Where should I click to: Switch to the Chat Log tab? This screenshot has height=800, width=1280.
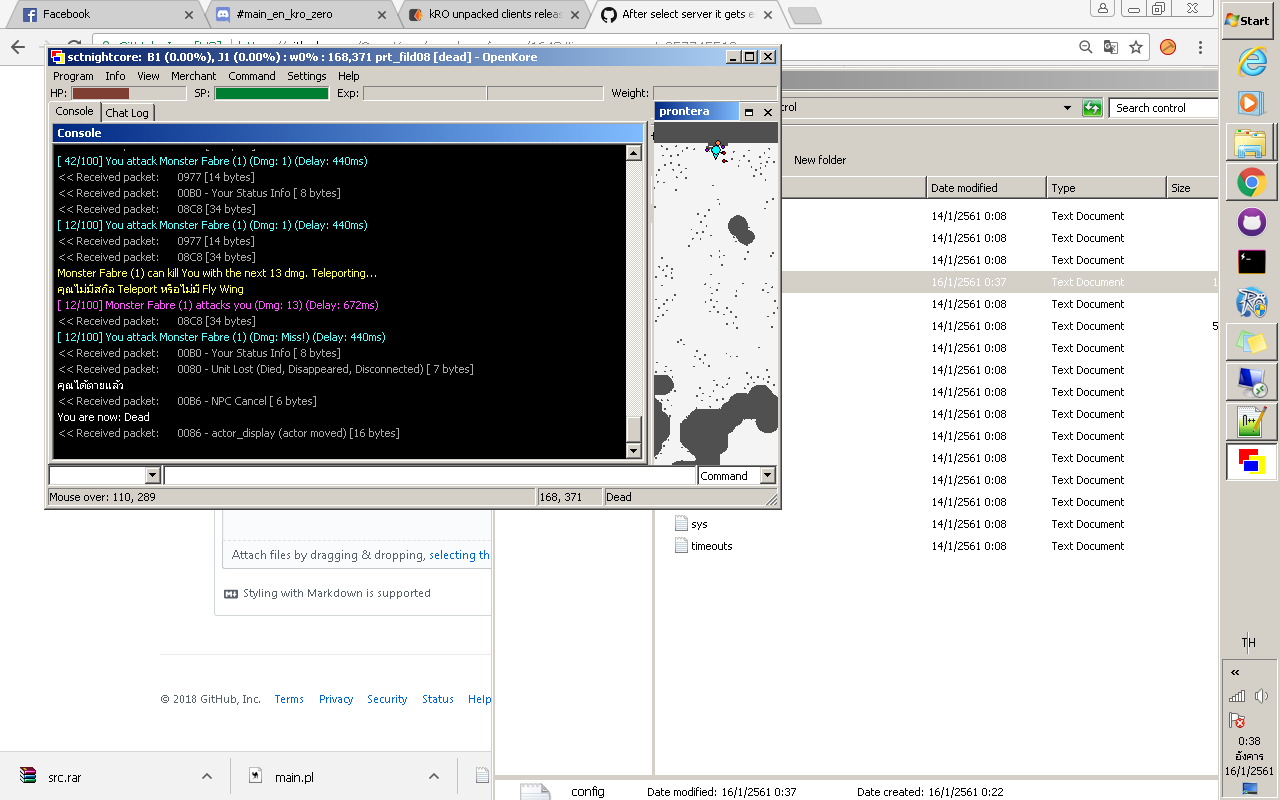[127, 113]
